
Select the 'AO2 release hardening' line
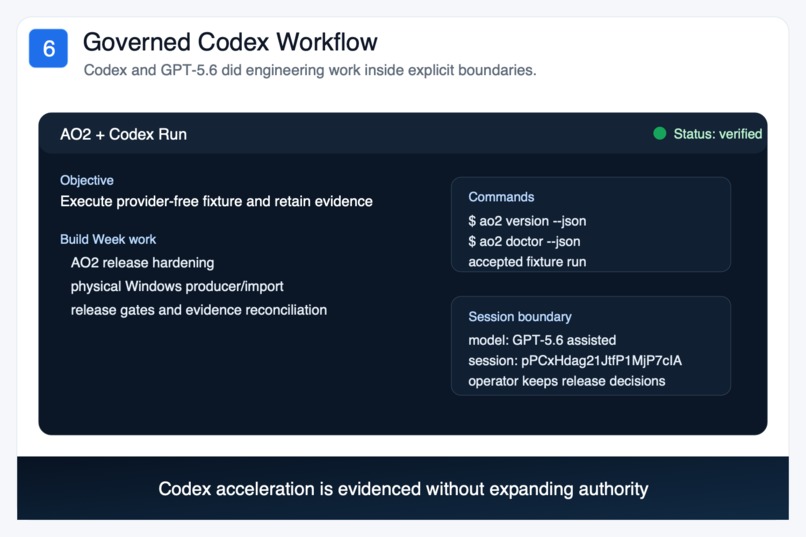tap(142, 263)
